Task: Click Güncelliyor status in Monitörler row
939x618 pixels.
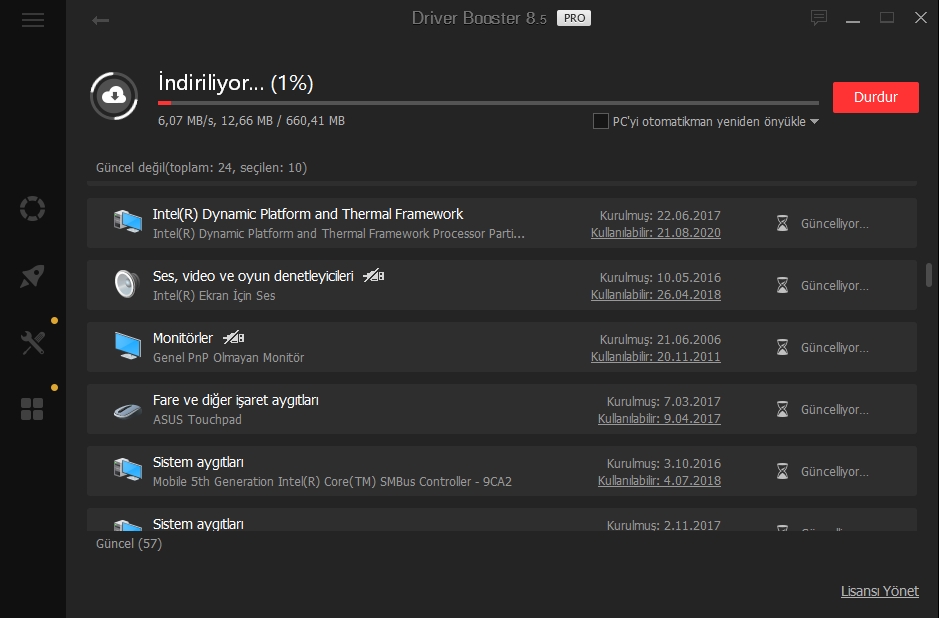Action: (835, 347)
